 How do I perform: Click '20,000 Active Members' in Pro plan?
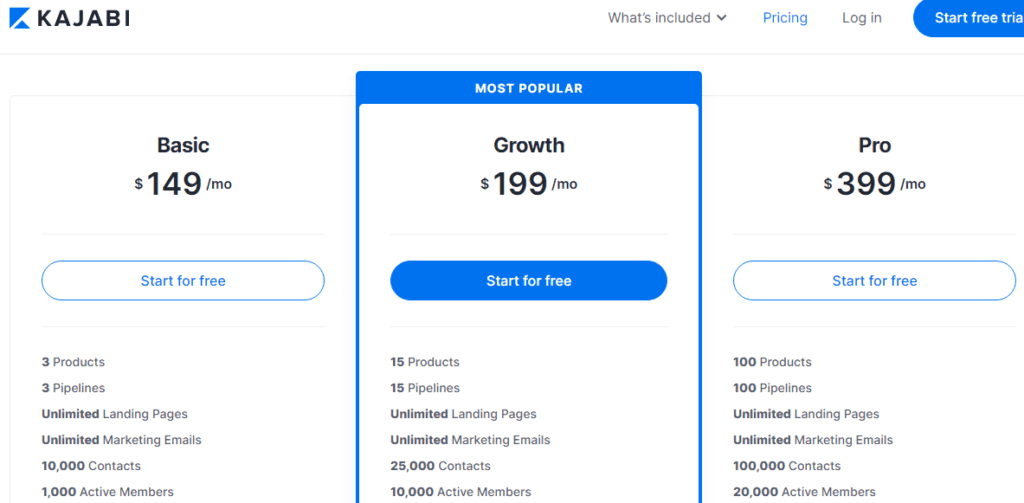(805, 492)
